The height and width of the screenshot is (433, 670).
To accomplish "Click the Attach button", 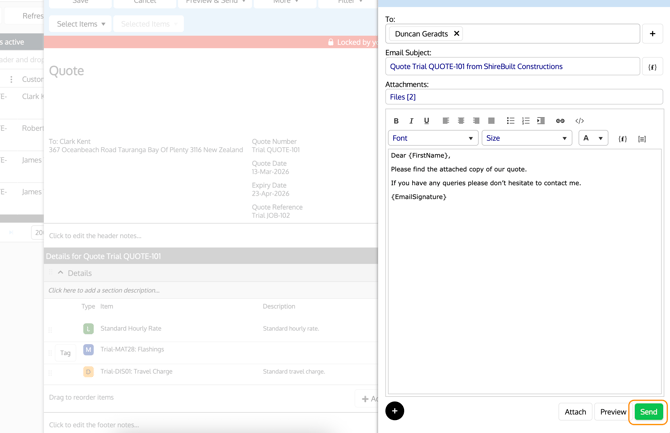I will [575, 412].
